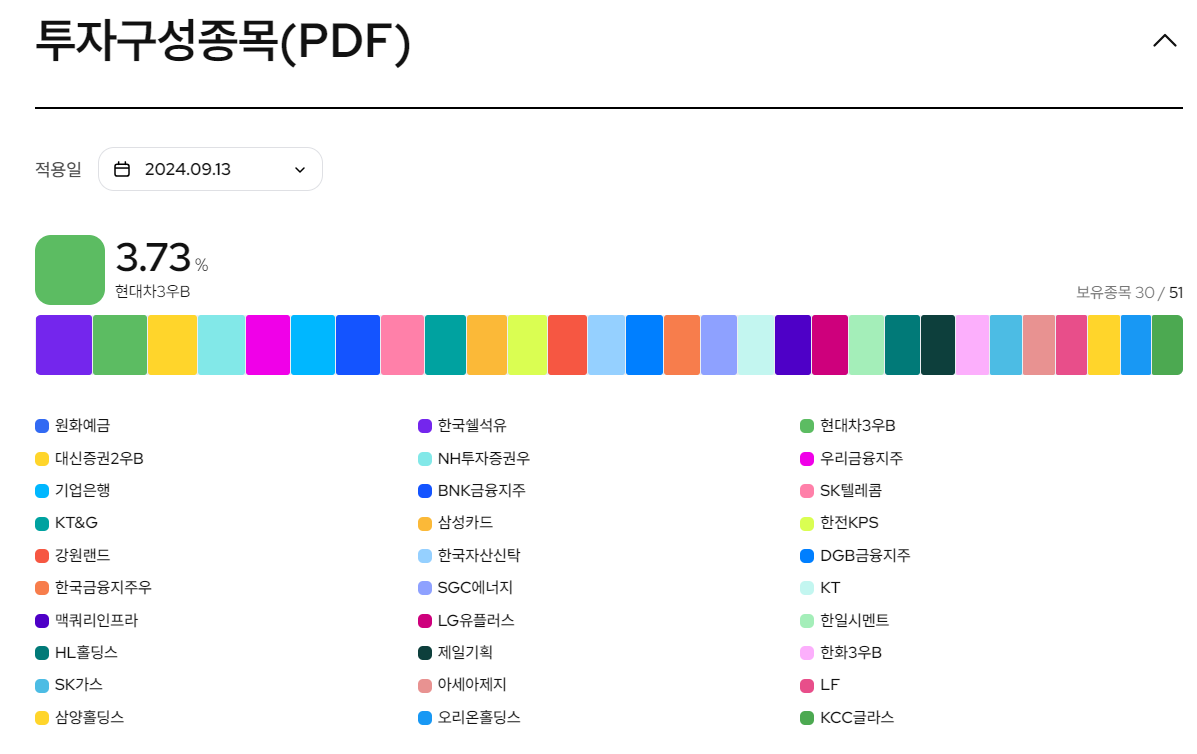
Task: Click the SK텔레콤 legend entry
Action: click(x=841, y=491)
